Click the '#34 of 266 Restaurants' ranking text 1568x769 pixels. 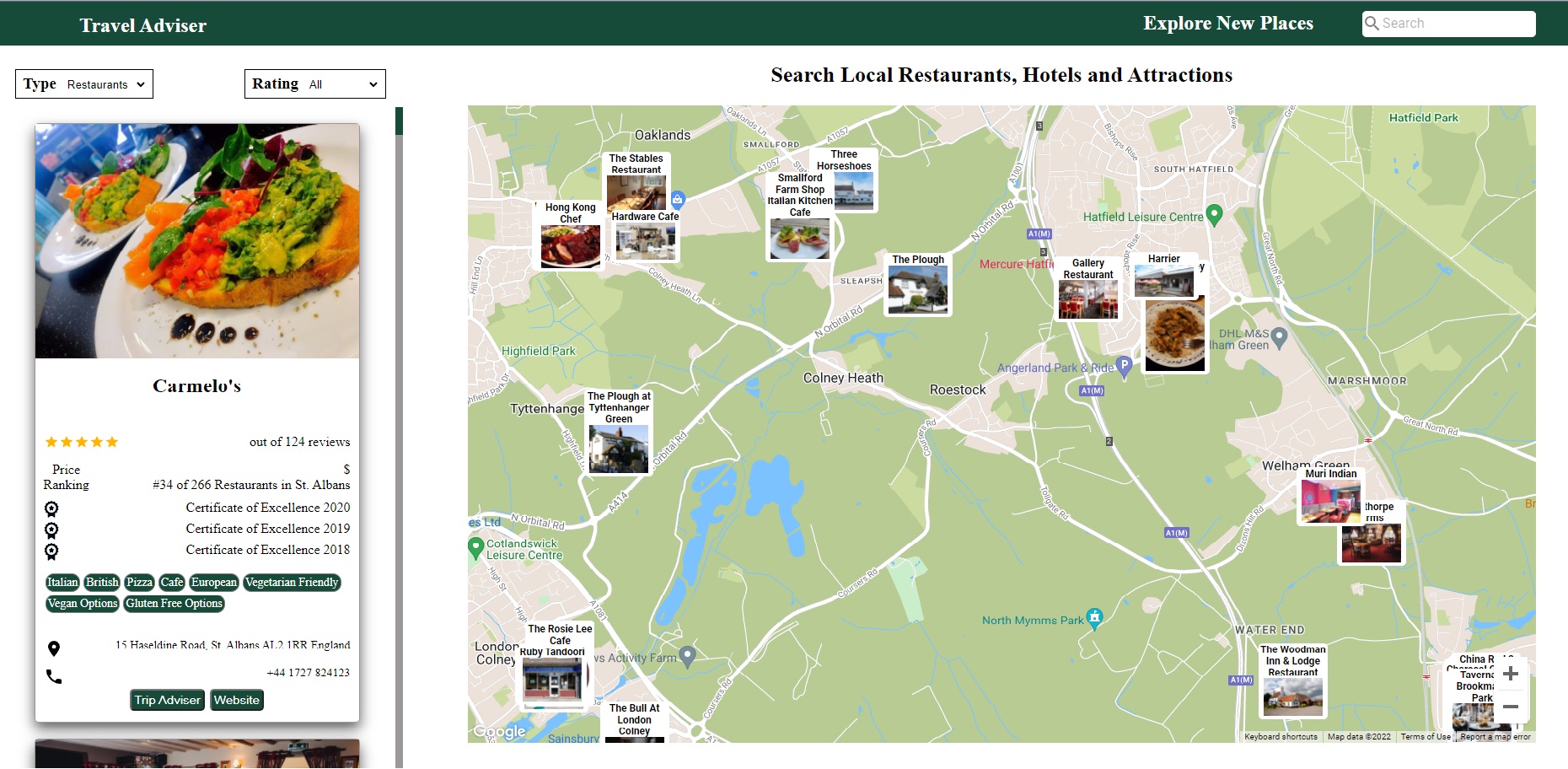click(x=251, y=485)
